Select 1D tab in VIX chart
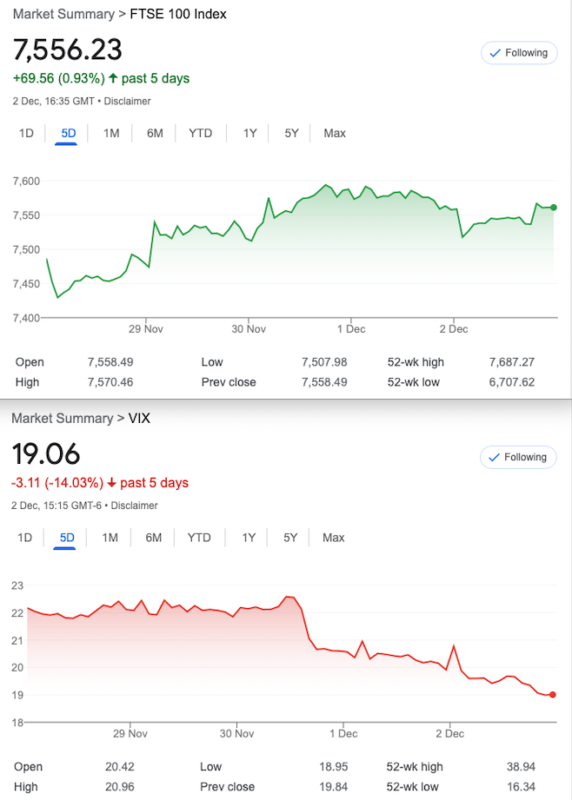 24,538
